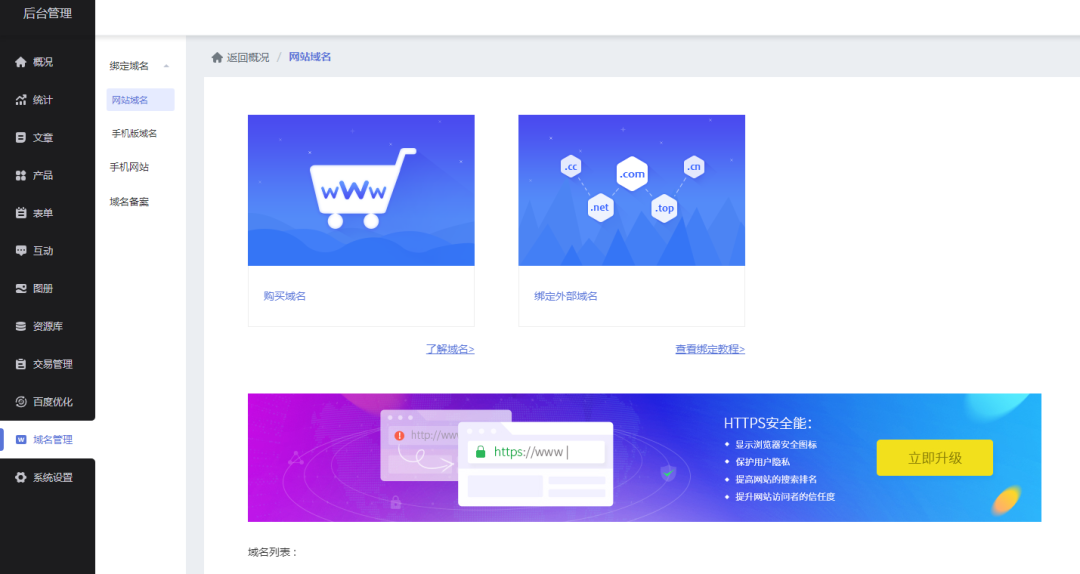This screenshot has height=574, width=1080.
Task: Click the shopping cart www image
Action: 361,190
